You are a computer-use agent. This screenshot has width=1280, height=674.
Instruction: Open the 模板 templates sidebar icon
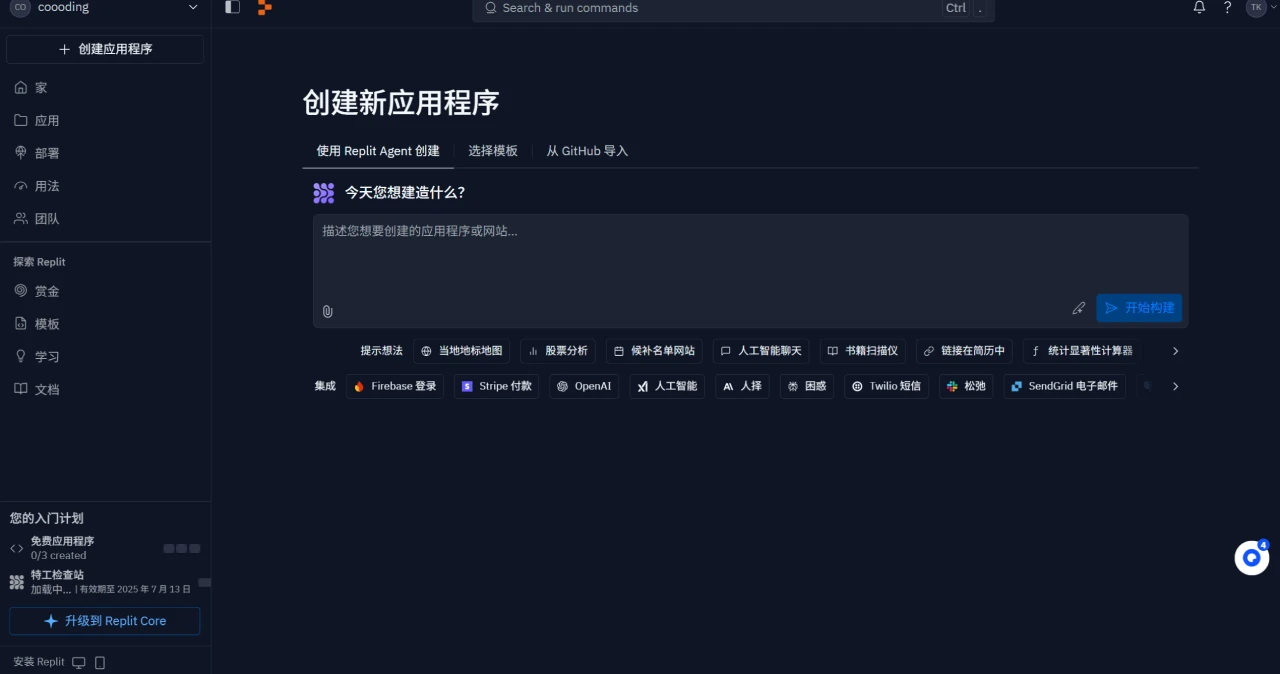[x=21, y=323]
